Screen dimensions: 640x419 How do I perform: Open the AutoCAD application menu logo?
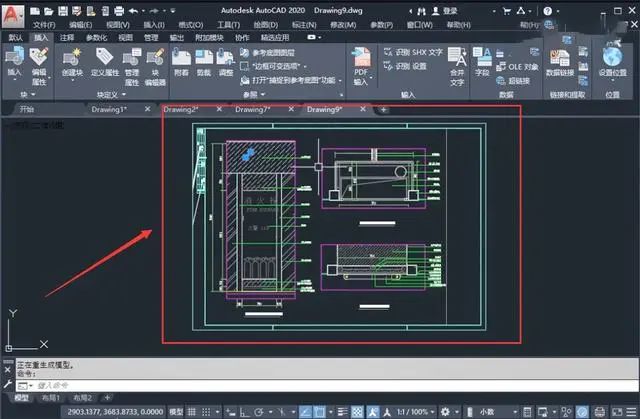[x=13, y=16]
